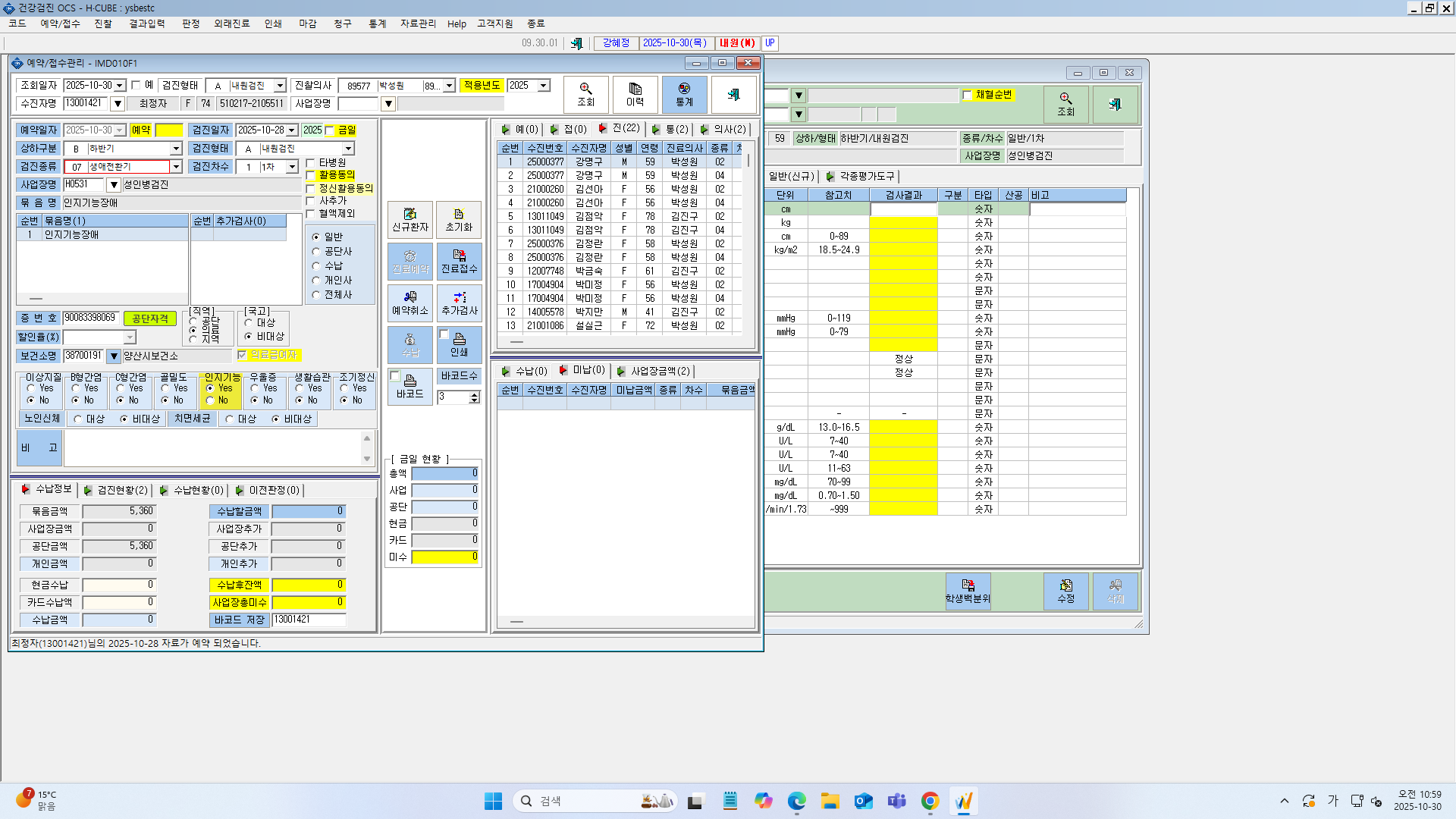
Task: Click the 진료접수 registration icon
Action: click(459, 262)
